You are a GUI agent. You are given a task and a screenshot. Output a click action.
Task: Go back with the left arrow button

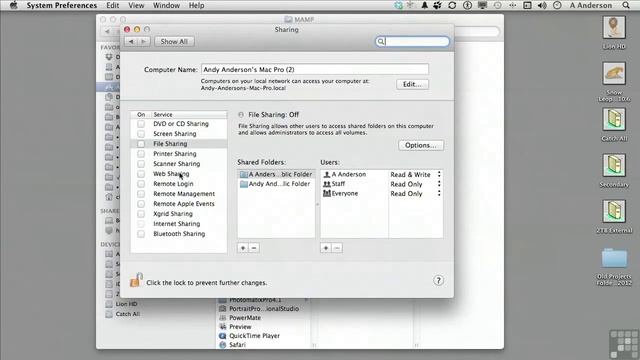click(x=131, y=42)
